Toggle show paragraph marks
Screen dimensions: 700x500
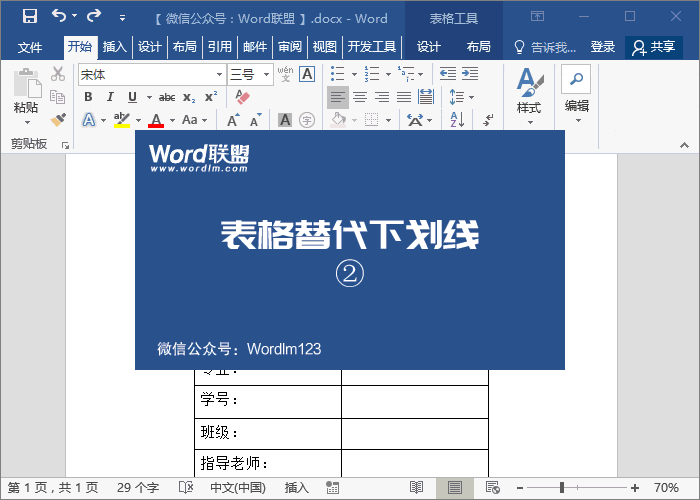488,120
